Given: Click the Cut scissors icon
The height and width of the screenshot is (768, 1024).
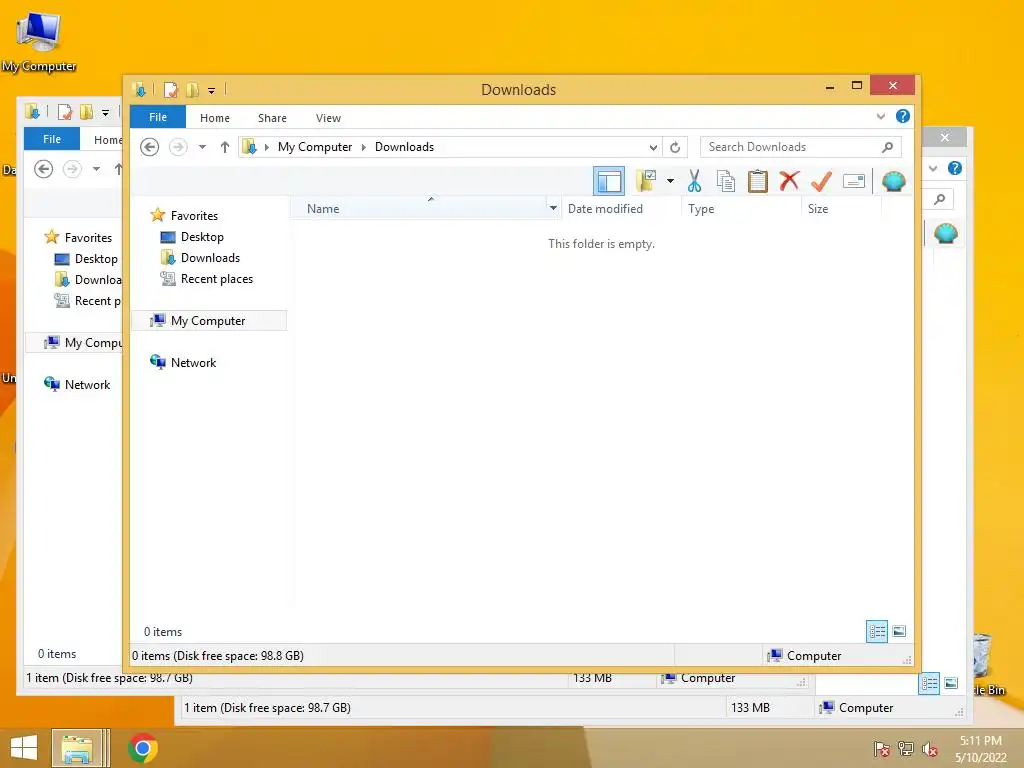Looking at the screenshot, I should pyautogui.click(x=694, y=181).
